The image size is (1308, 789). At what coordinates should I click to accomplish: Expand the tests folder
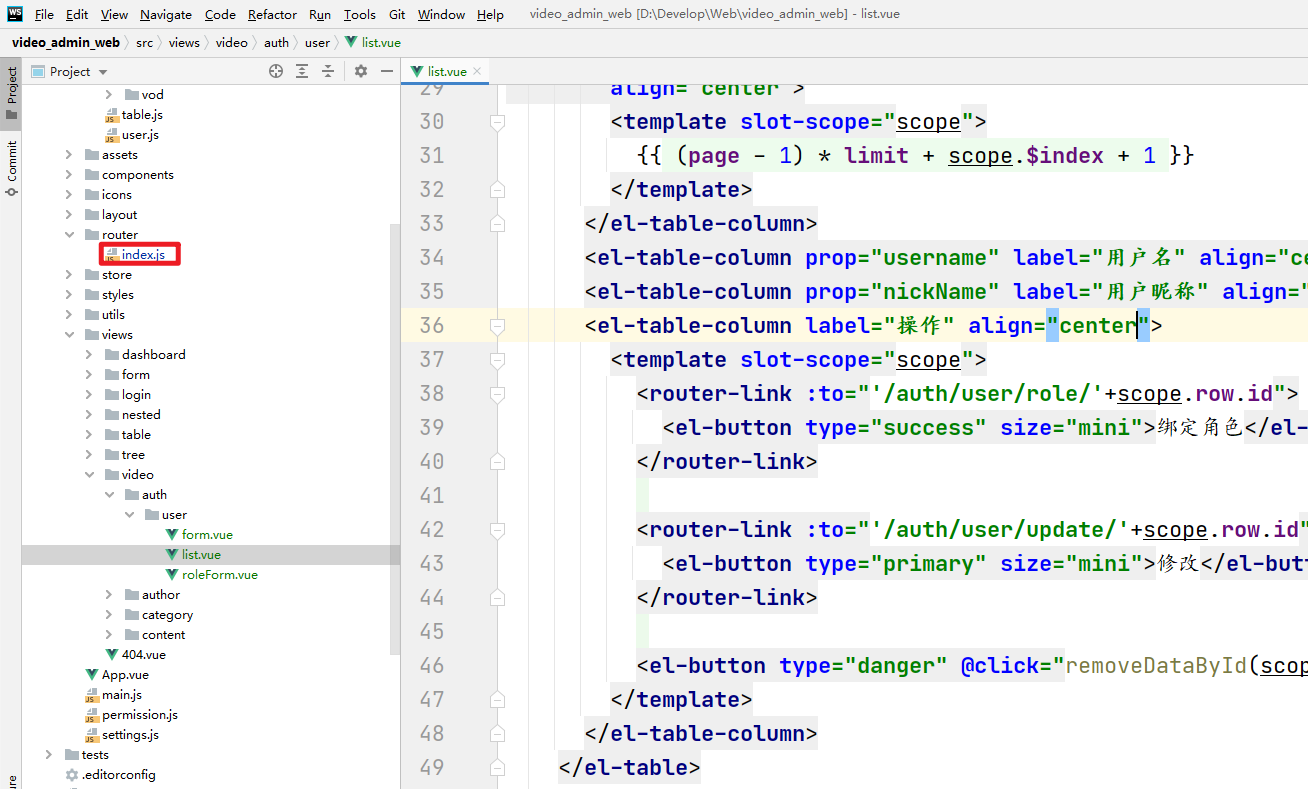pos(49,755)
